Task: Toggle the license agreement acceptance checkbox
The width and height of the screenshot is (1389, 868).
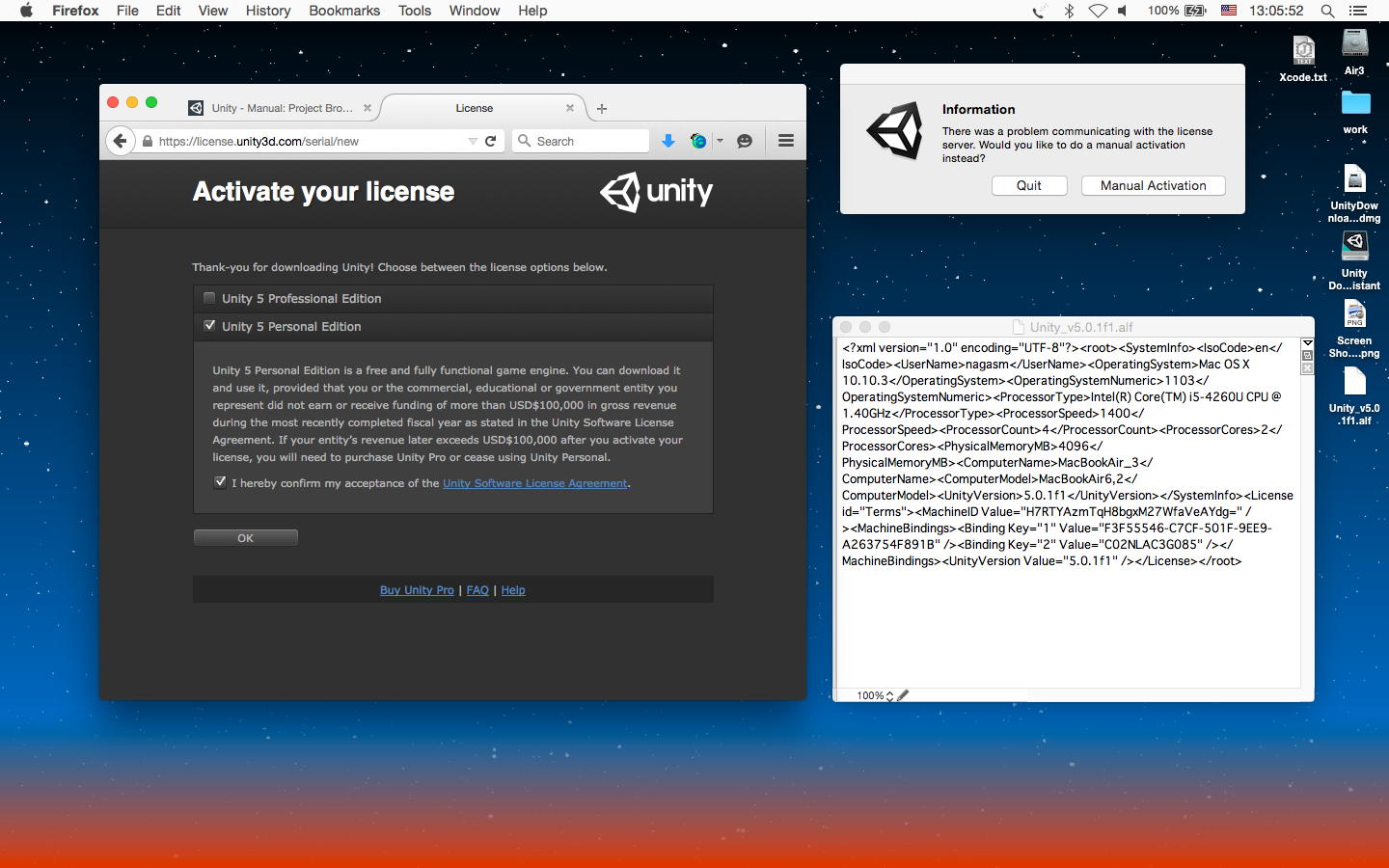Action: 220,481
